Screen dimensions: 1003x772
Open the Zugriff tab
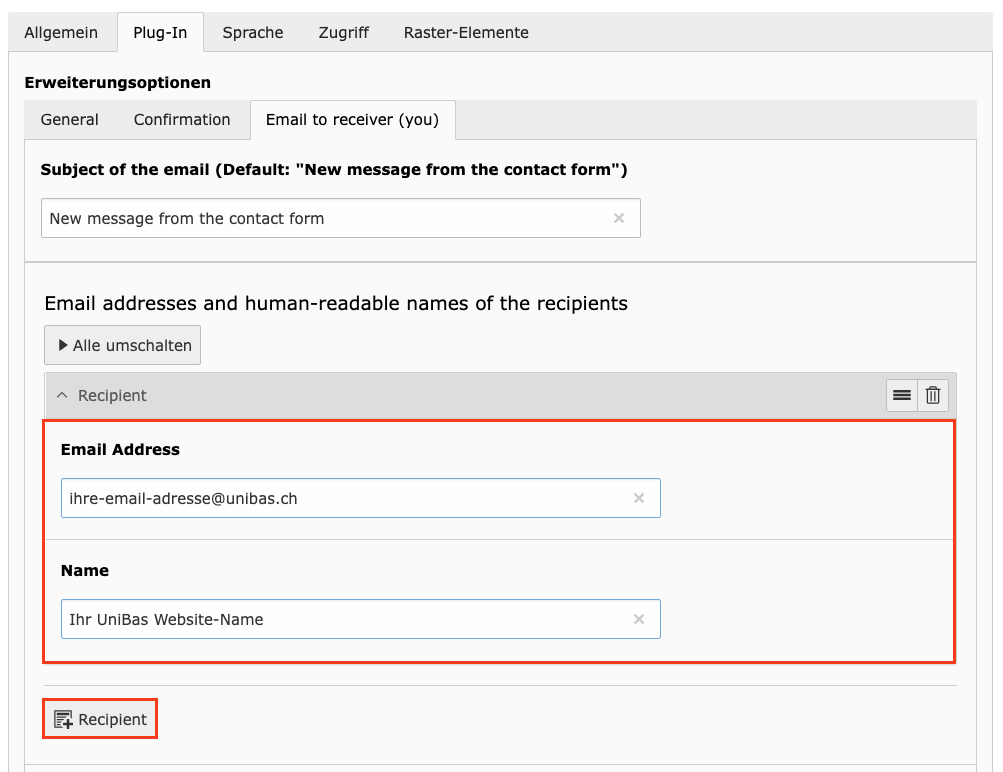[x=343, y=32]
